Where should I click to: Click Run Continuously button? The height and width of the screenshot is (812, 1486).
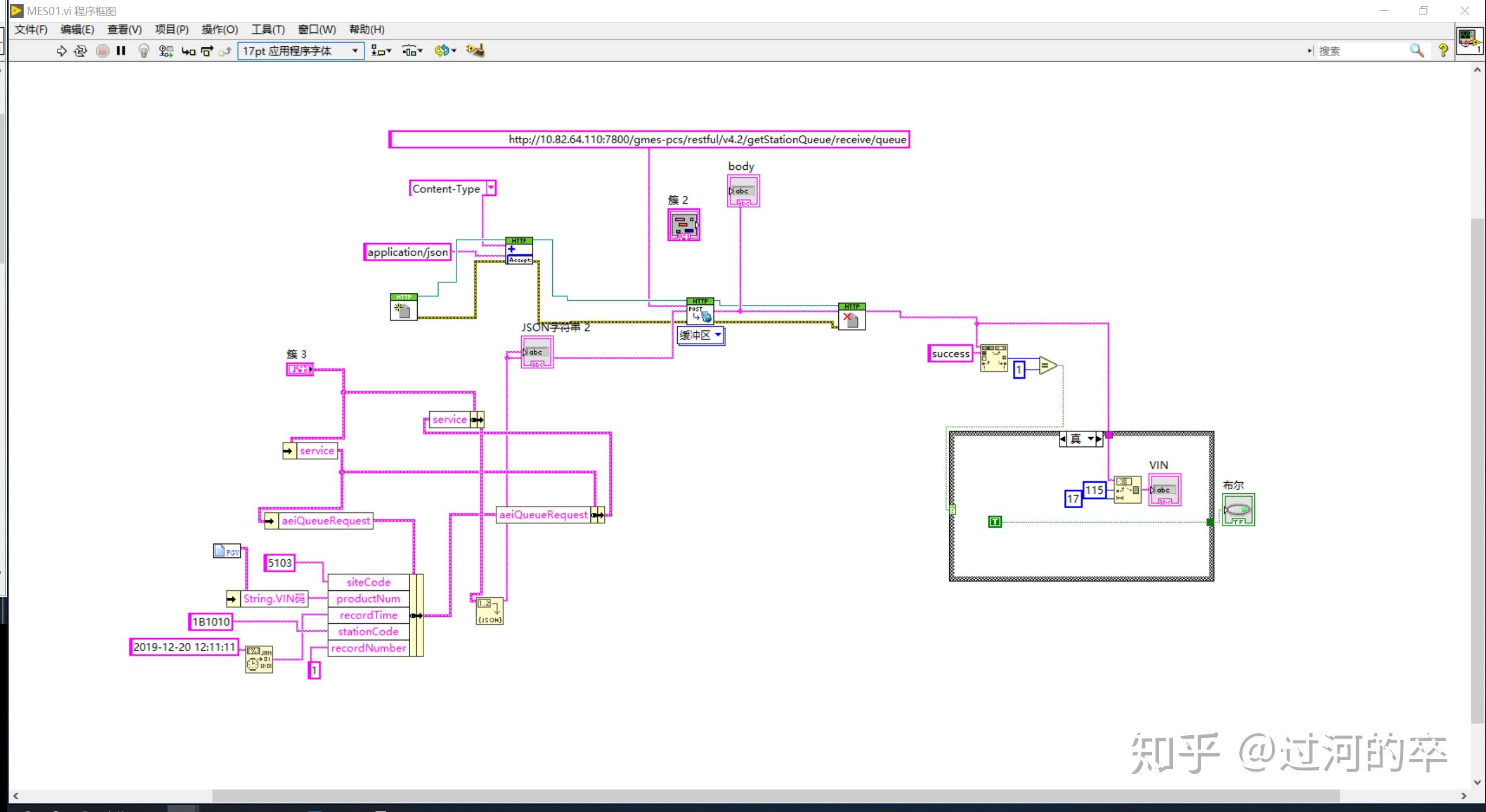[81, 51]
